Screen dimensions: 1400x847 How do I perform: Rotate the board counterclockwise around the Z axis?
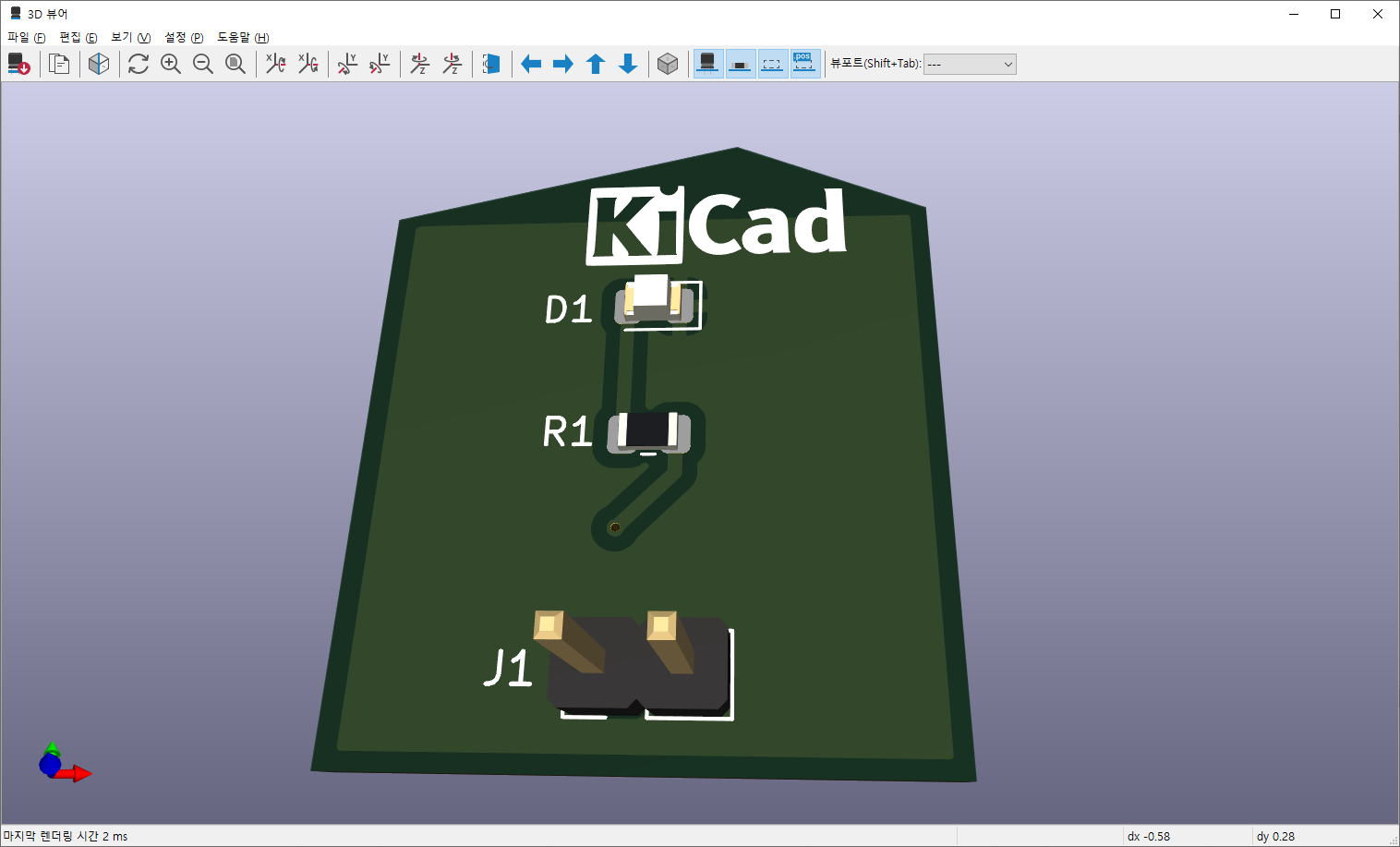click(x=452, y=64)
